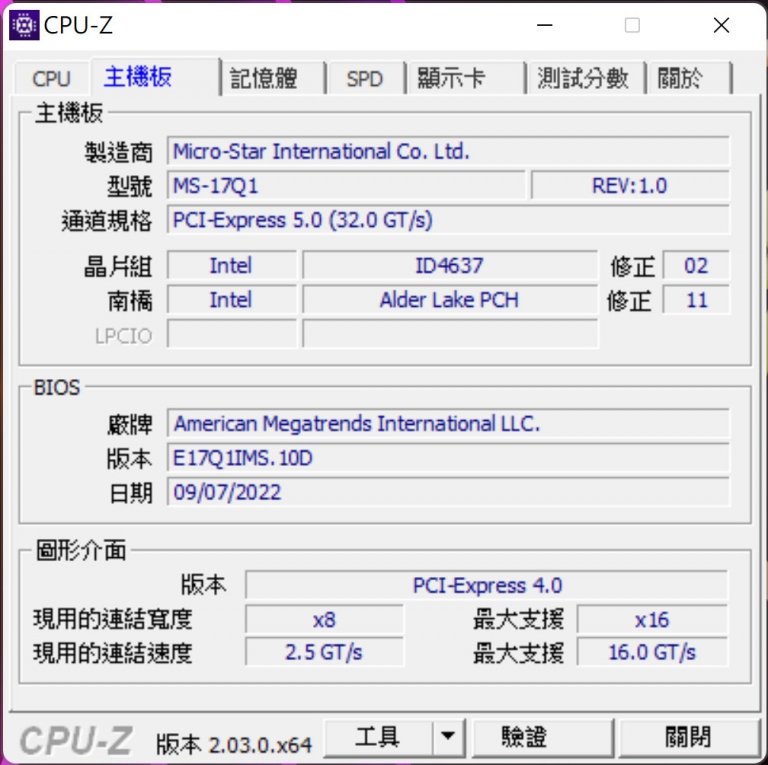Click graphics interface PCI-Express 4.0 field
Screen dimensions: 768x765
487,585
